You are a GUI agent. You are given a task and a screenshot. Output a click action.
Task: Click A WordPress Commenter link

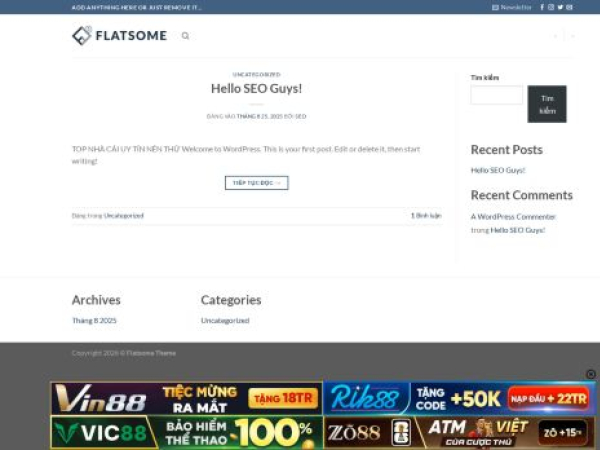tap(513, 217)
